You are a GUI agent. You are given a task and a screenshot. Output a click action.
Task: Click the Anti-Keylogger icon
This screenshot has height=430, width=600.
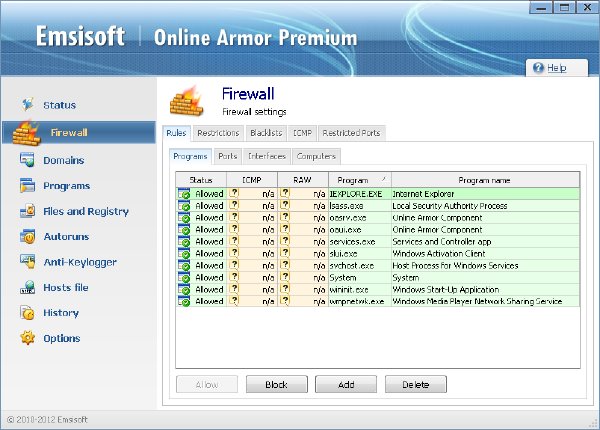(x=28, y=262)
